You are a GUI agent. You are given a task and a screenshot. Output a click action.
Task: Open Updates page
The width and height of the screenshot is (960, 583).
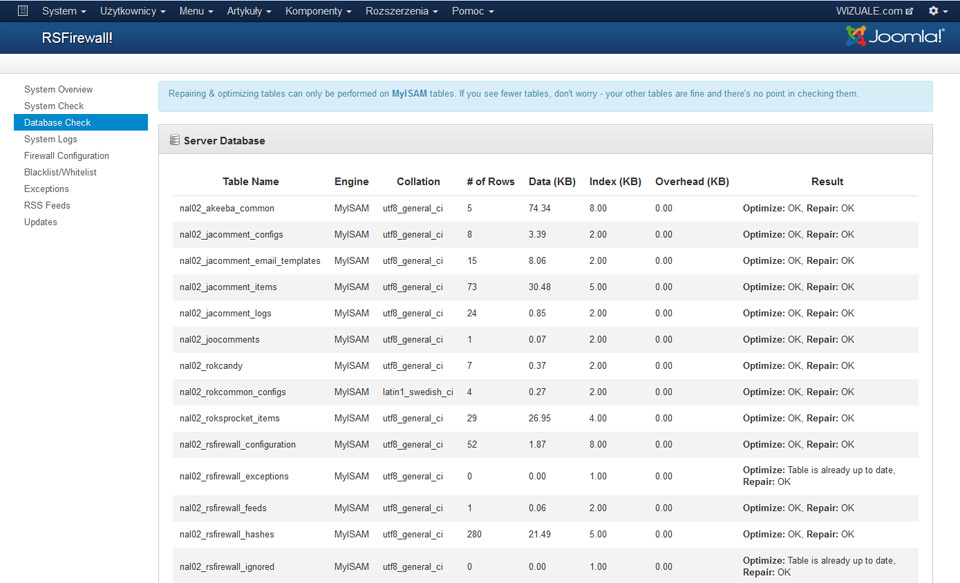[x=40, y=222]
